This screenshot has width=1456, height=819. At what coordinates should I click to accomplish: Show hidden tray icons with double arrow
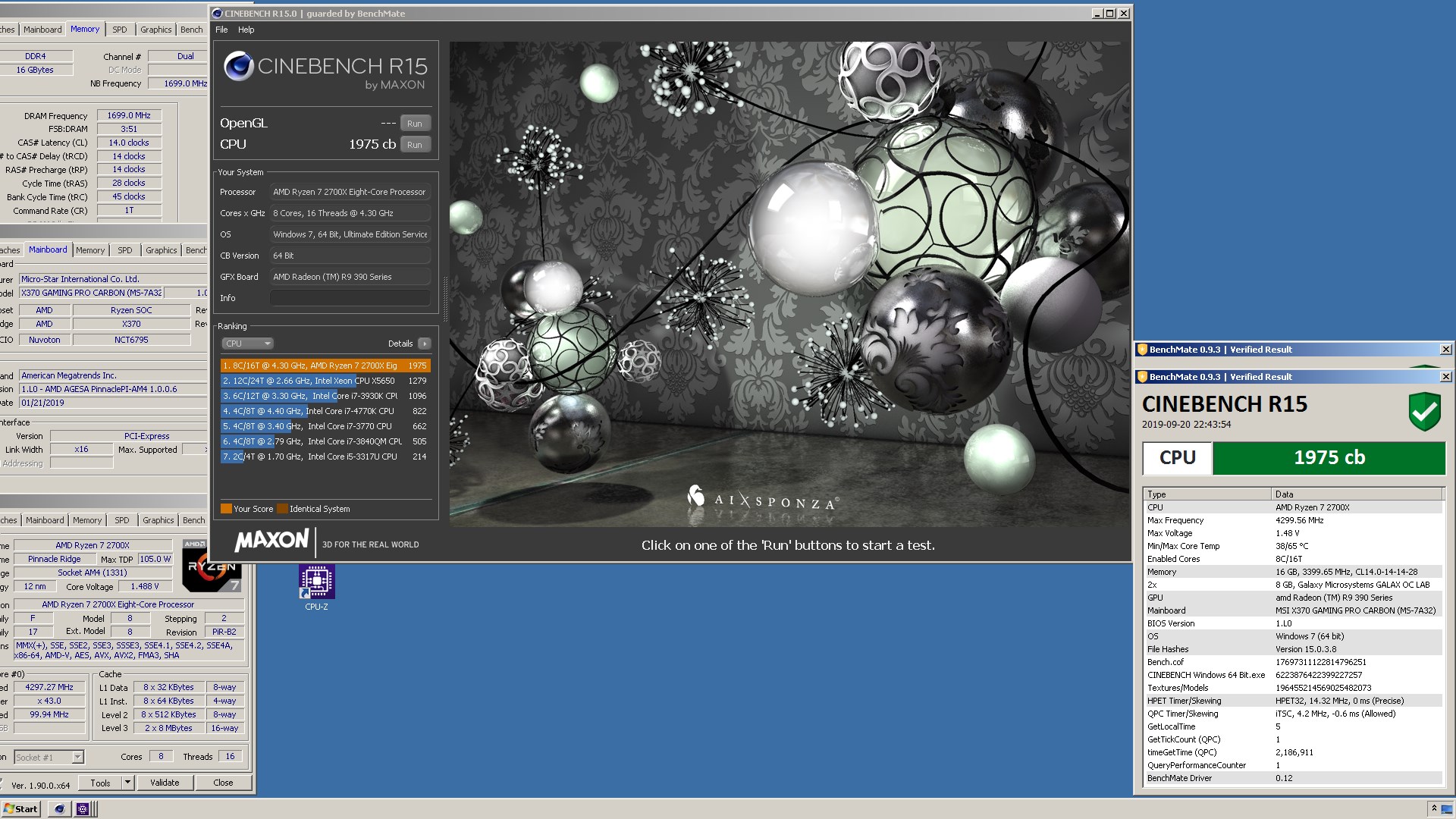coord(1433,809)
